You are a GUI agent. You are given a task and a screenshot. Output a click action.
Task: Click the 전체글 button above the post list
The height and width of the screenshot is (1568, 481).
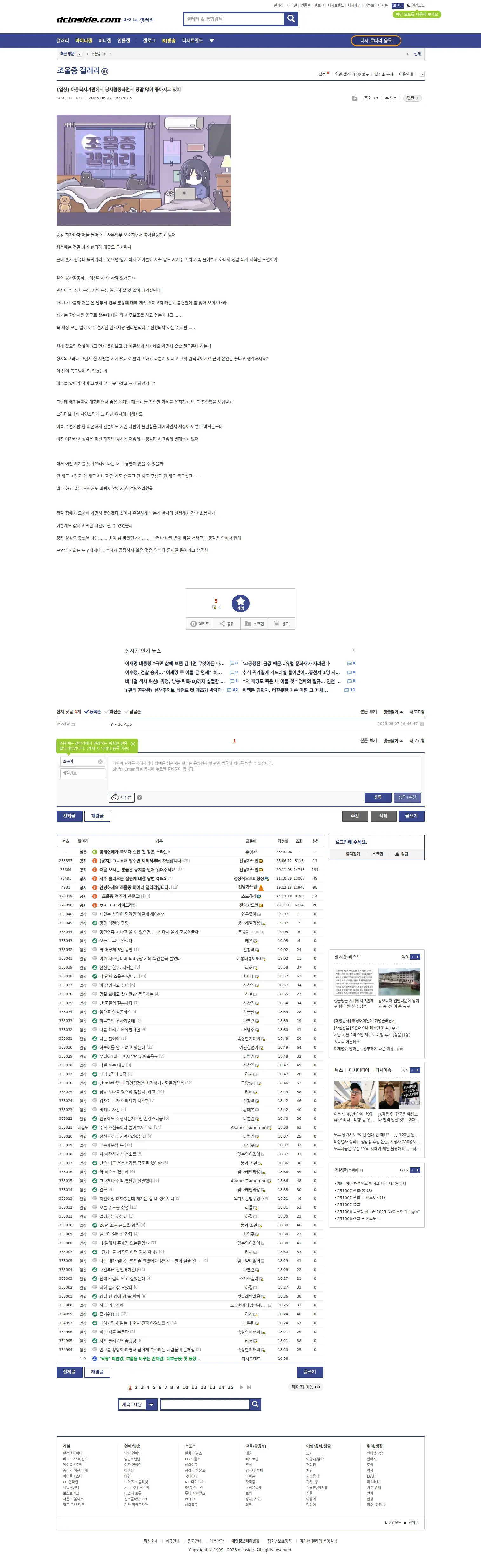click(x=70, y=816)
